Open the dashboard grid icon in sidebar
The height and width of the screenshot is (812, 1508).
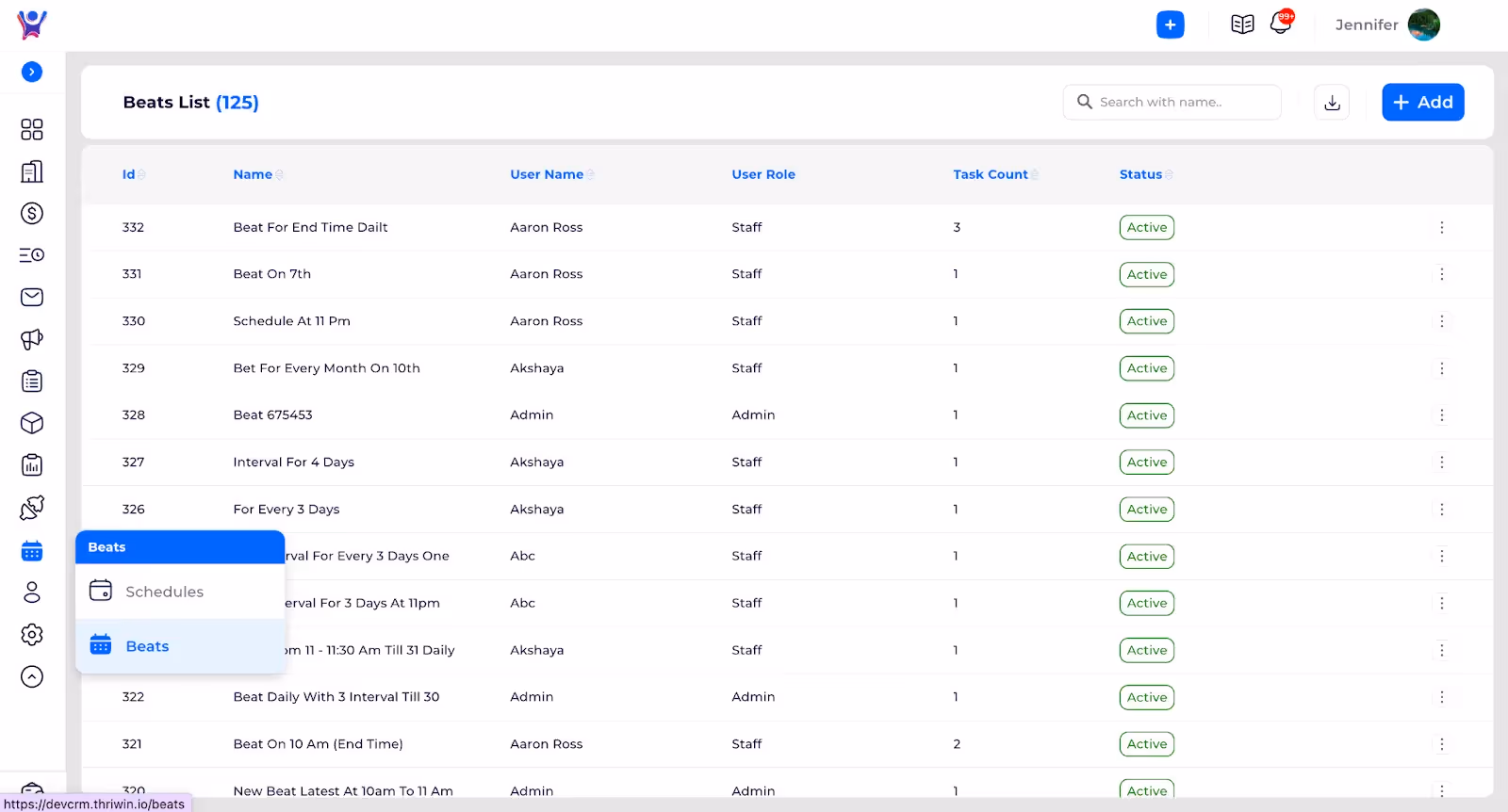click(x=32, y=129)
